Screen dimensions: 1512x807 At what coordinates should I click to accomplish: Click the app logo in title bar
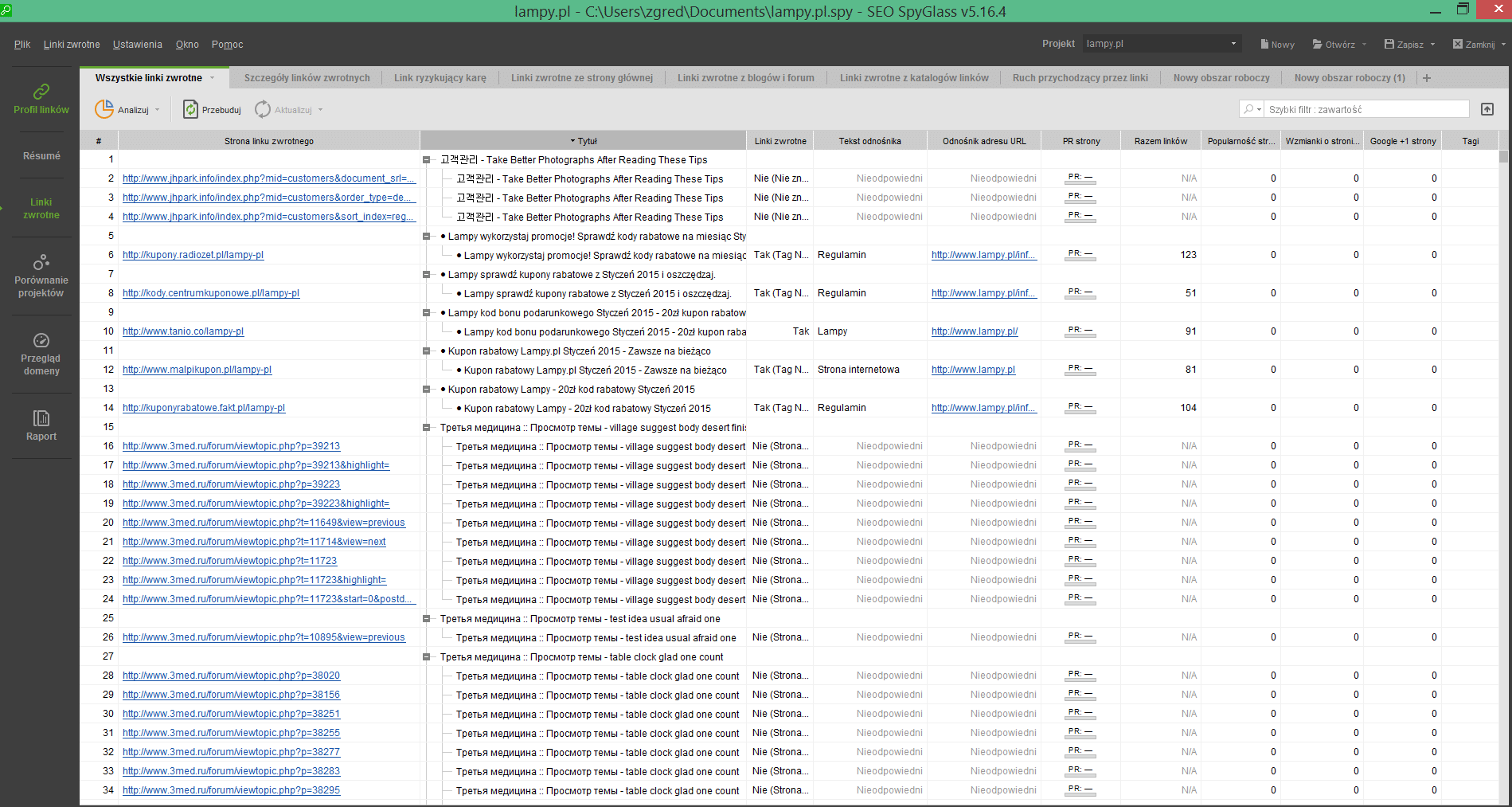click(x=6, y=10)
